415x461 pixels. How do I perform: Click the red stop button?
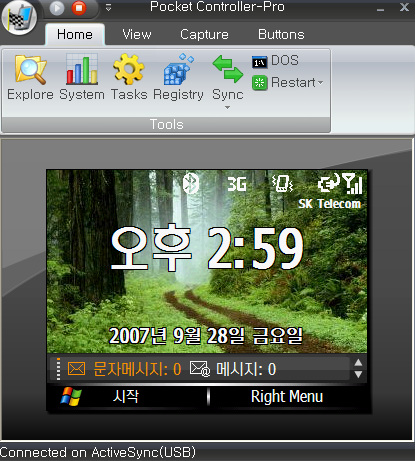click(79, 8)
